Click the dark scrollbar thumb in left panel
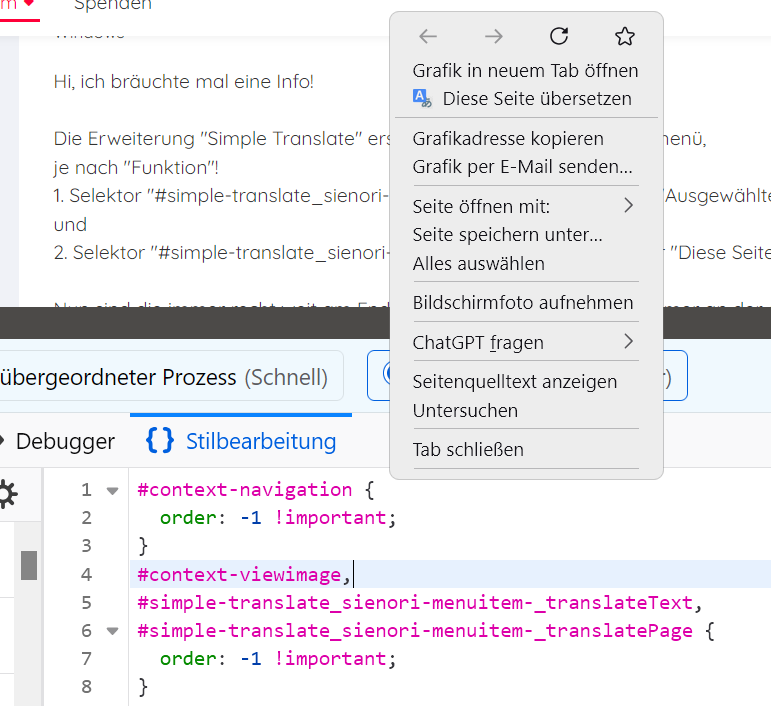The height and width of the screenshot is (706, 771). pyautogui.click(x=29, y=565)
